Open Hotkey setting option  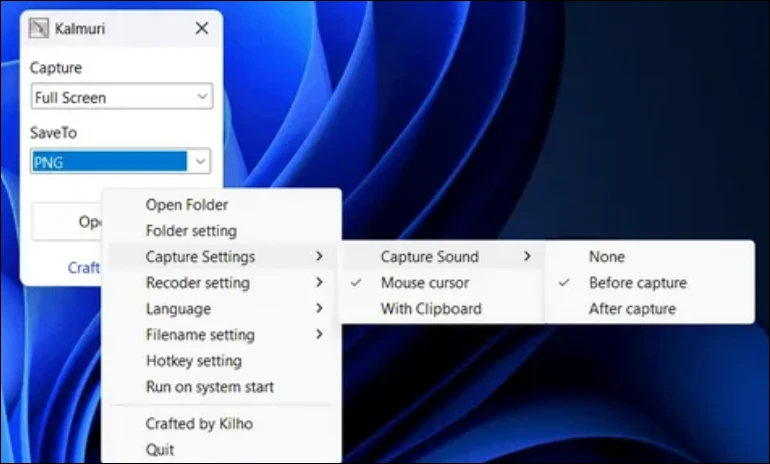click(x=193, y=361)
